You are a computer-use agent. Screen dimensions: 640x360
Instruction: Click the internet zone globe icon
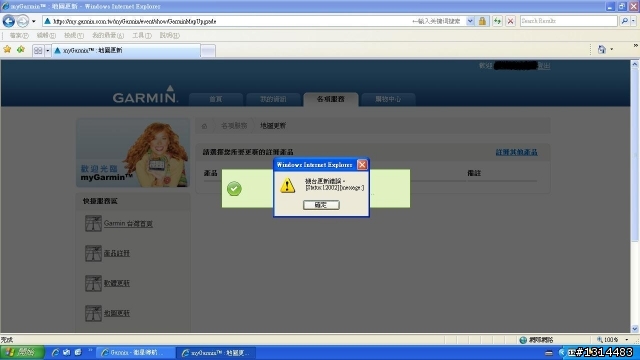pyautogui.click(x=523, y=340)
